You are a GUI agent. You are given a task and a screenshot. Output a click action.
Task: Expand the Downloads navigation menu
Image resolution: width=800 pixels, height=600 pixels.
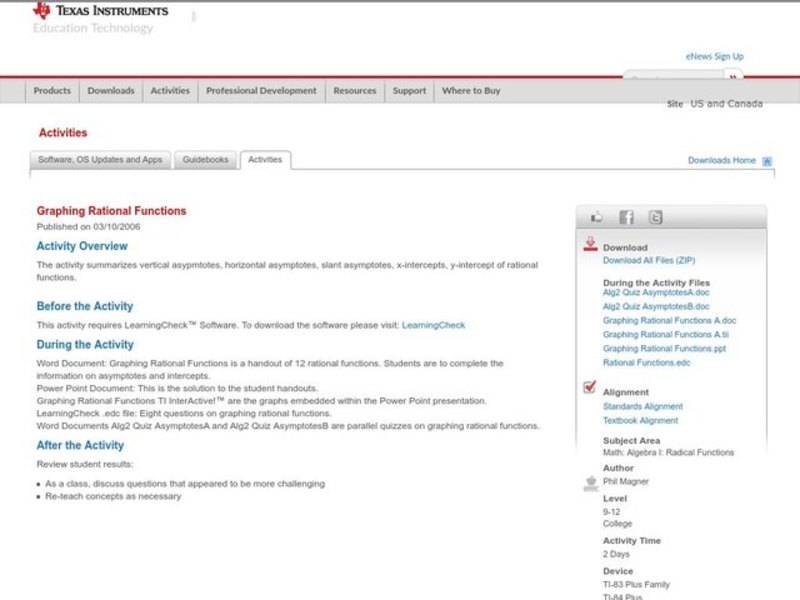click(x=110, y=91)
